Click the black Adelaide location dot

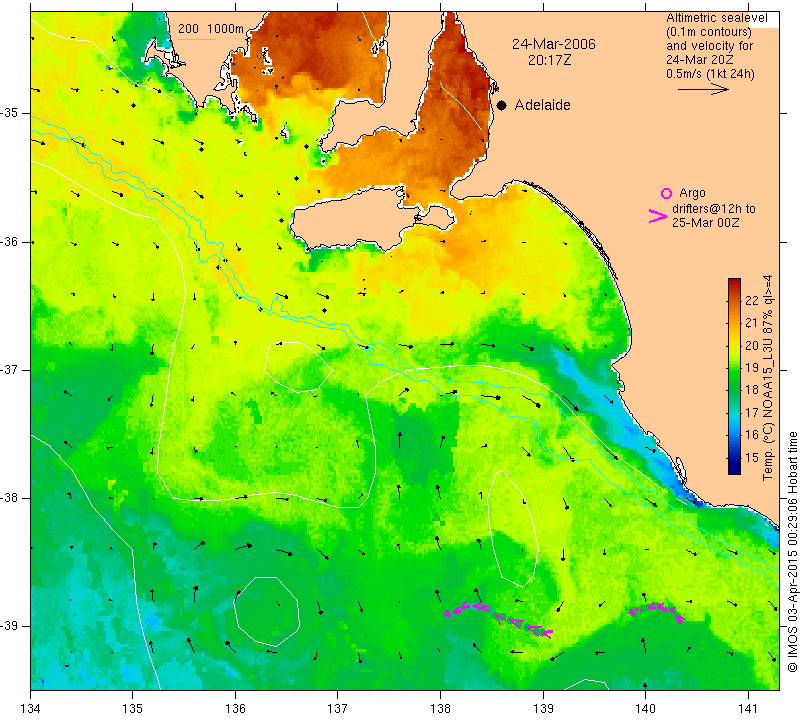(502, 106)
